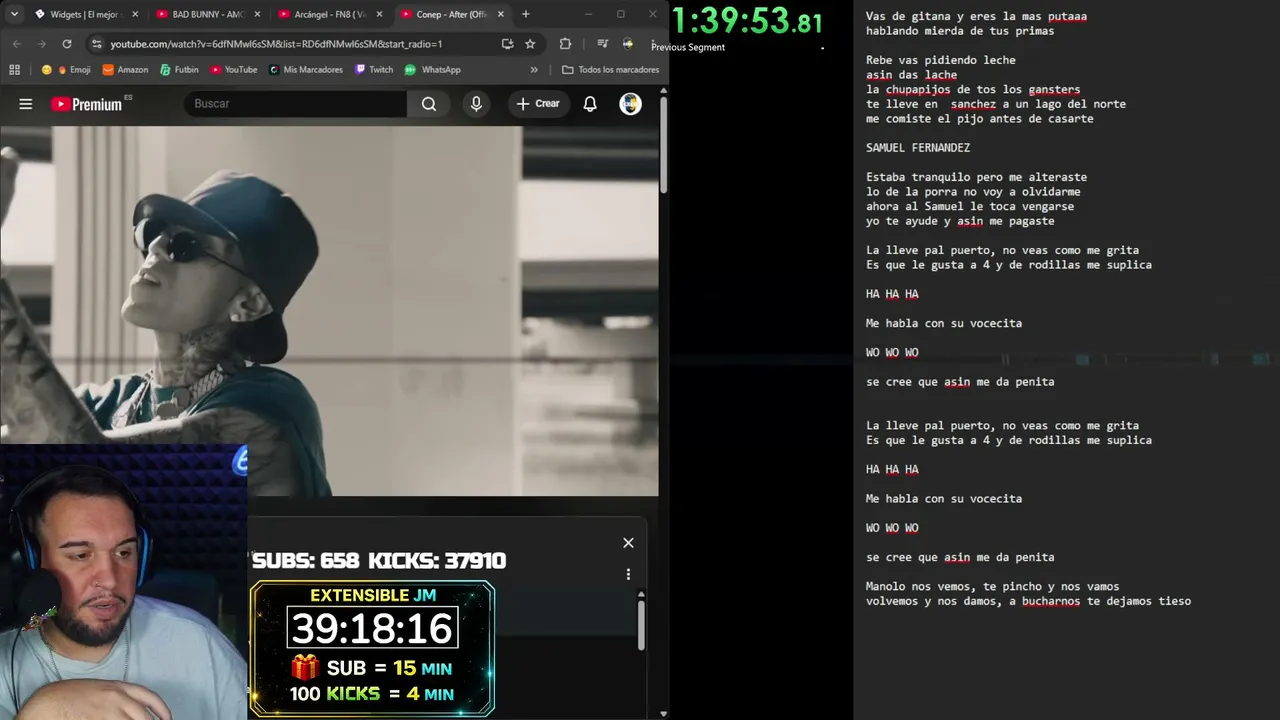The height and width of the screenshot is (720, 1280).
Task: Reload the current YouTube page
Action: pyautogui.click(x=67, y=44)
